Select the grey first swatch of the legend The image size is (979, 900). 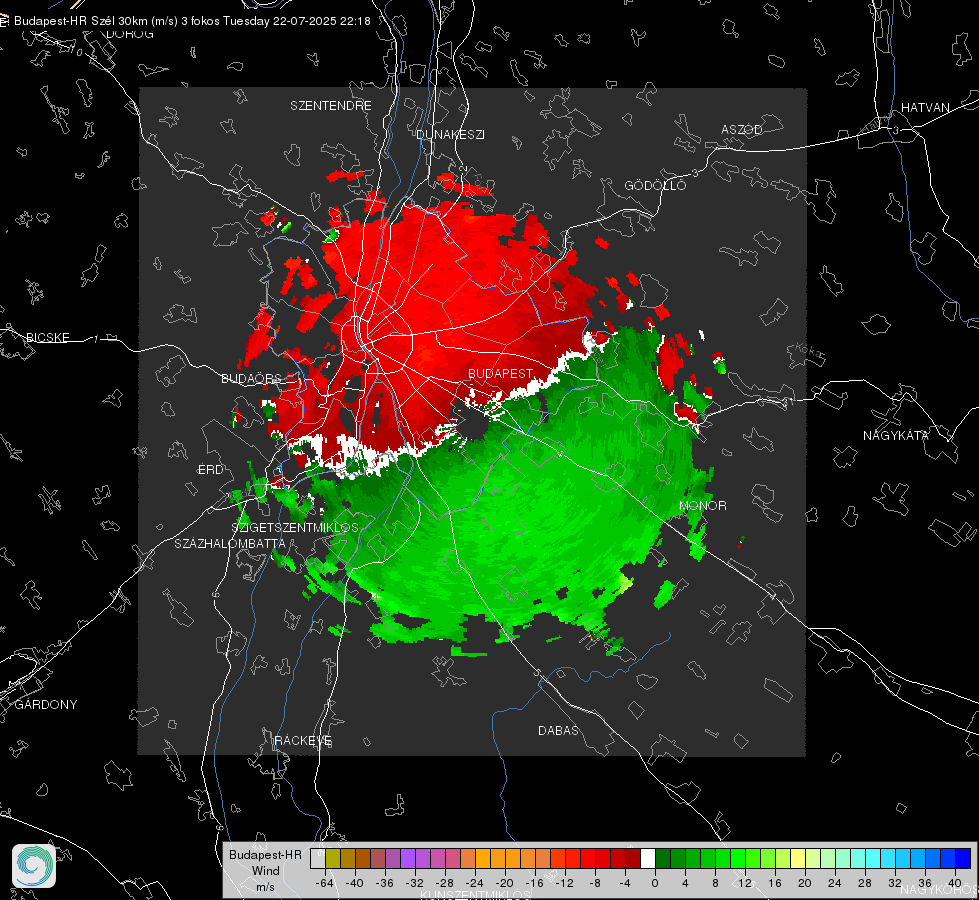(x=317, y=859)
